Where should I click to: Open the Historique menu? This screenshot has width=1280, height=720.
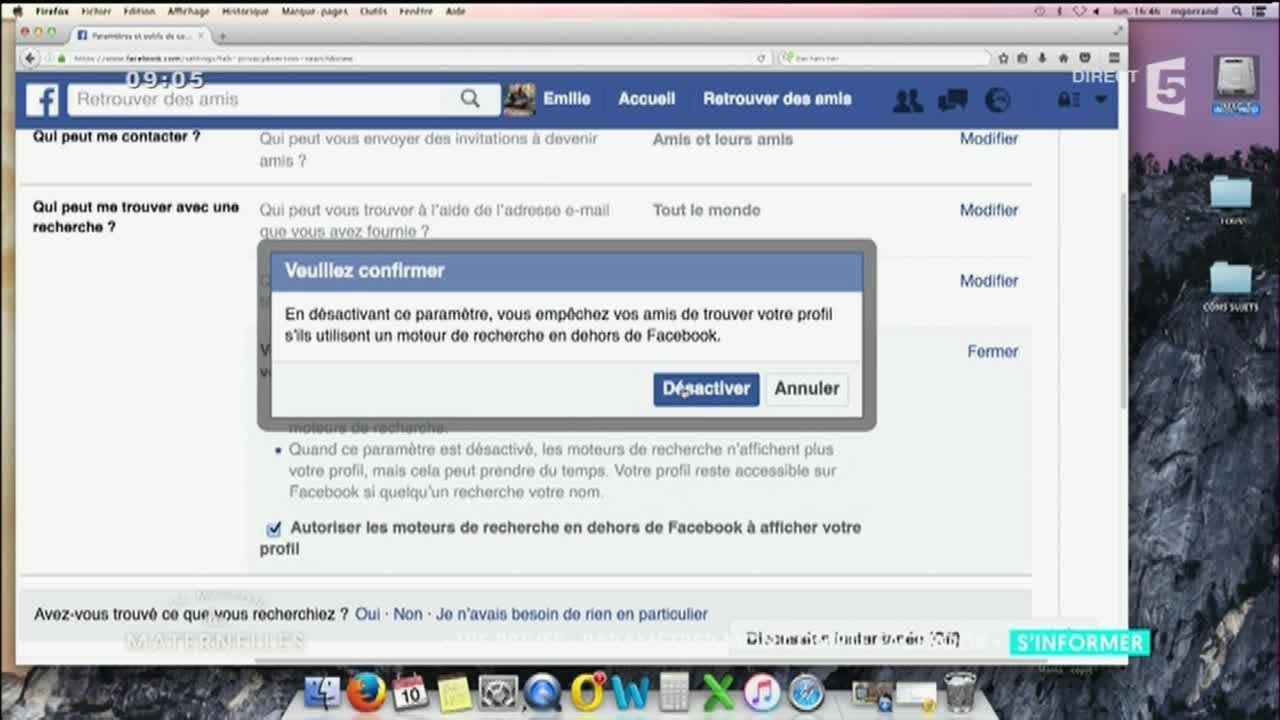point(244,11)
